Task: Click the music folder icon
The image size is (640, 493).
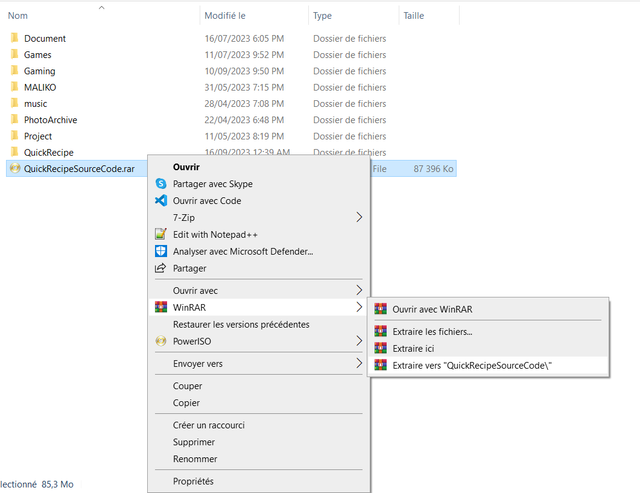Action: [14, 103]
